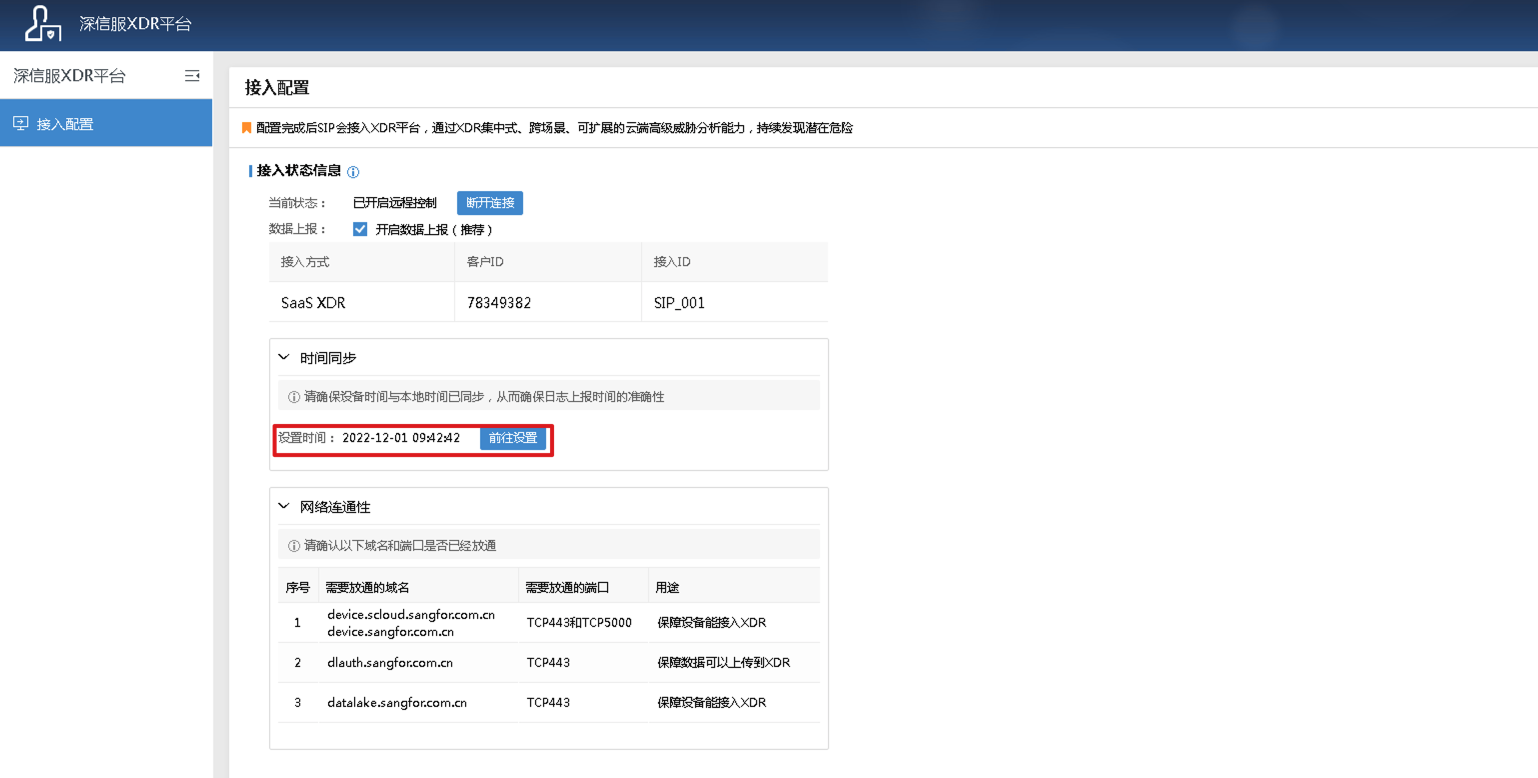Uncheck 开启数据上报（推荐）checkbox
This screenshot has width=1538, height=778.
(x=360, y=228)
